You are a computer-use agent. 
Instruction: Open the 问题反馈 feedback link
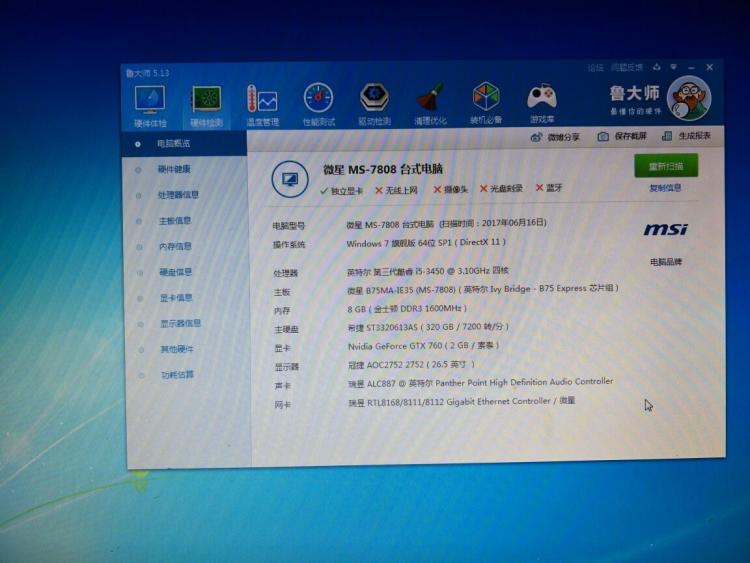click(627, 67)
